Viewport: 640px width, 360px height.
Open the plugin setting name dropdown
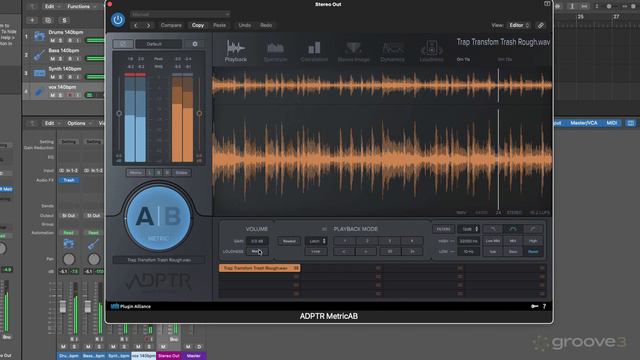point(180,14)
